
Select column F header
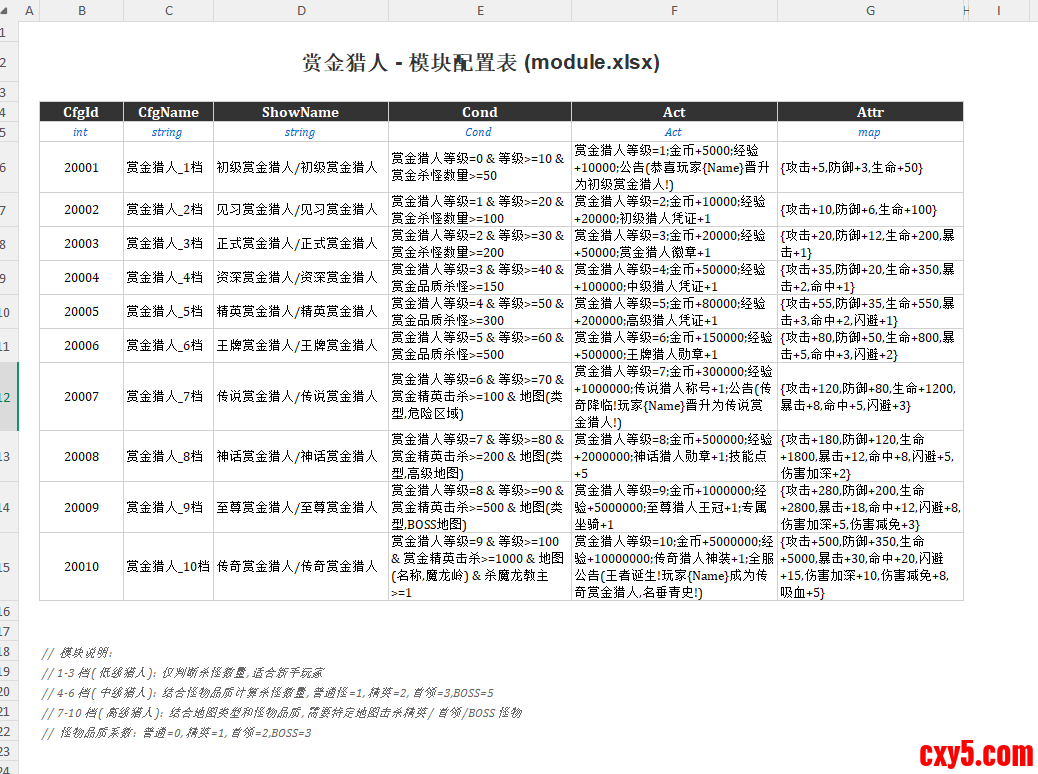click(674, 10)
